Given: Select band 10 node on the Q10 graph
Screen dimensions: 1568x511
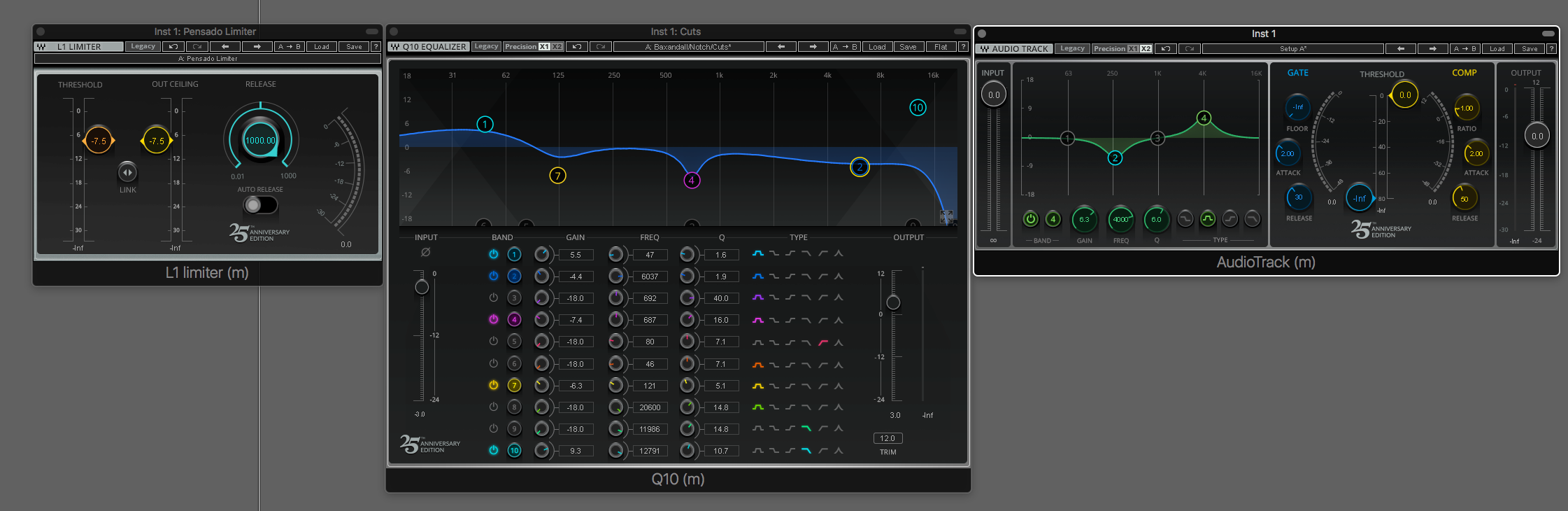Looking at the screenshot, I should coord(918,107).
